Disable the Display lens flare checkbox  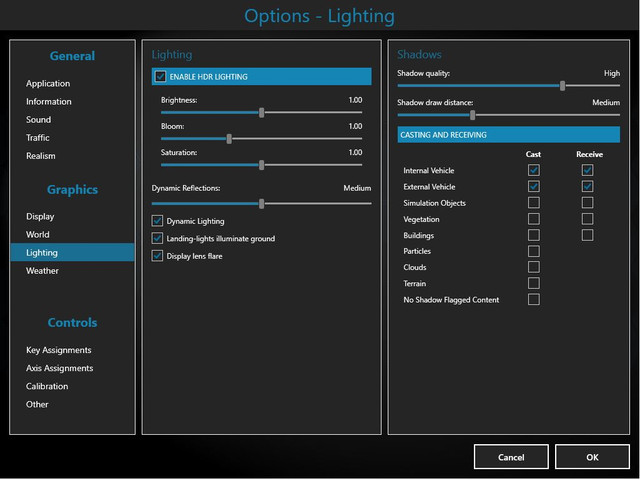(x=157, y=256)
